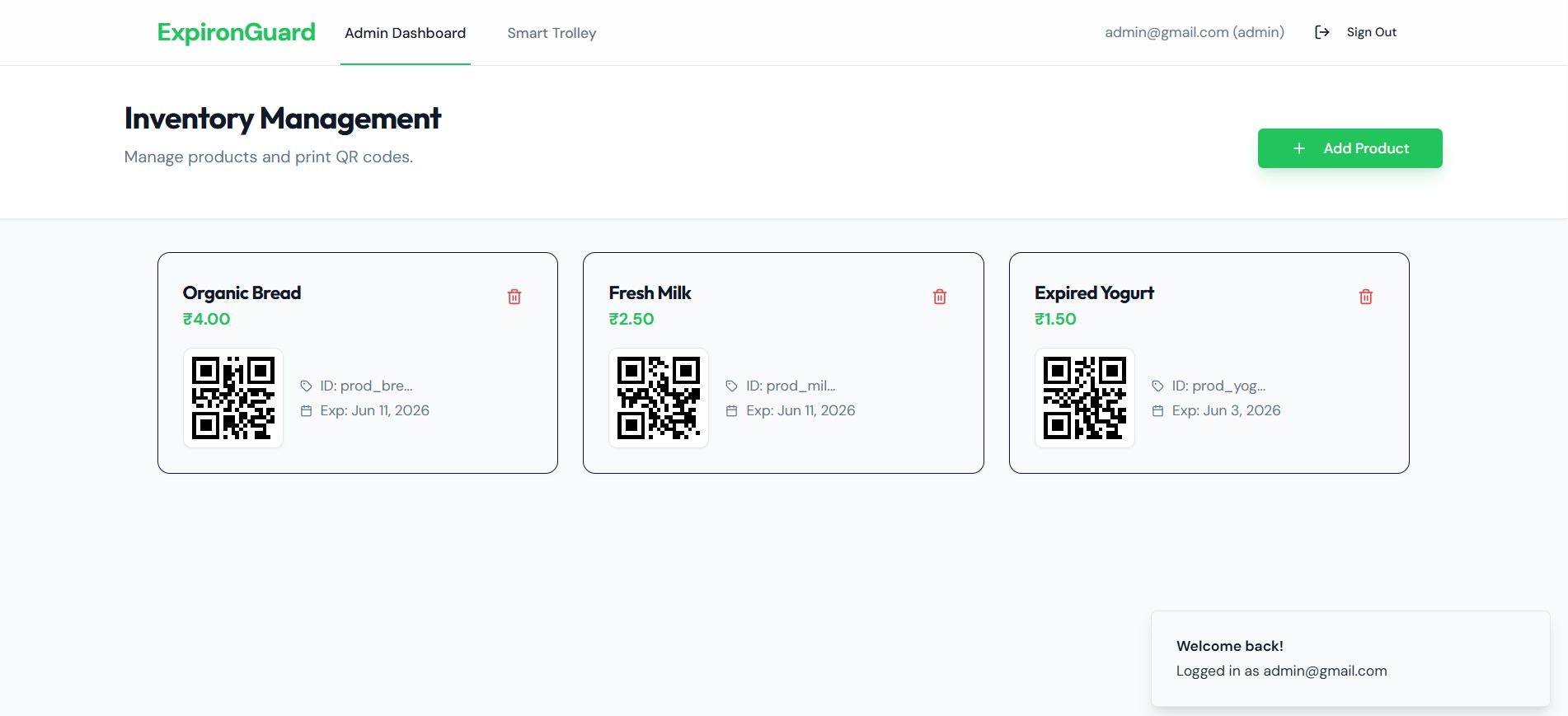Go to ExpironGuard home logo
Screen dimensions: 1568x716
237,32
